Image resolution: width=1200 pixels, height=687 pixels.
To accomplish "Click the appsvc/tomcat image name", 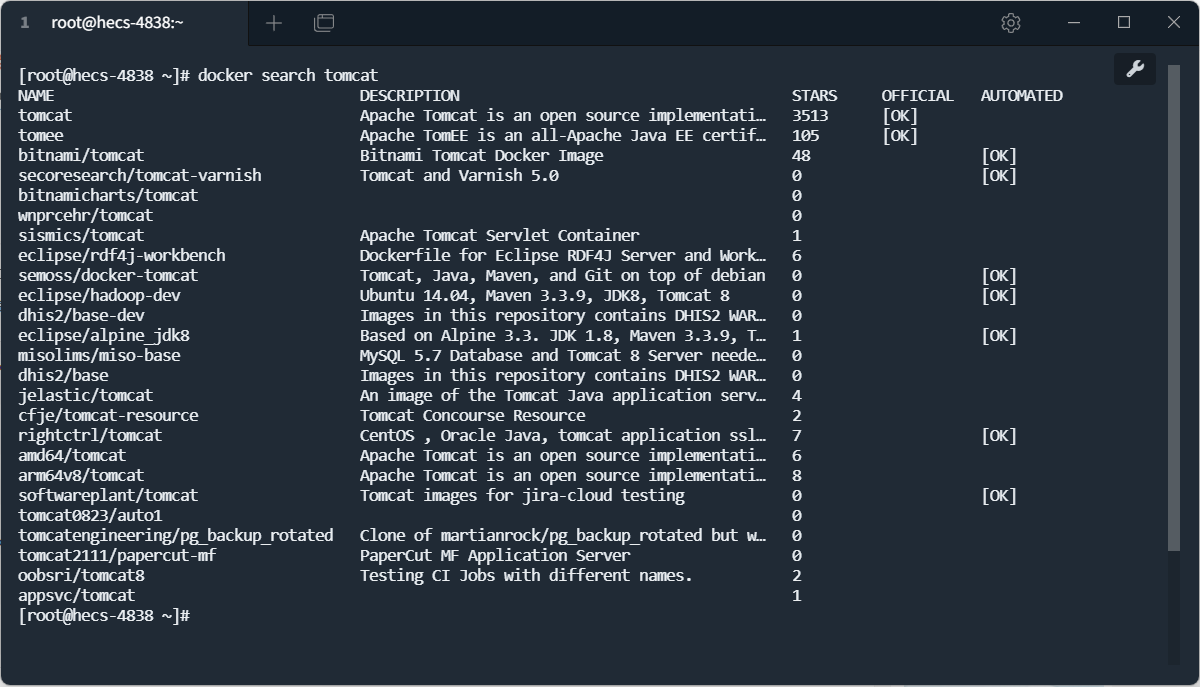I will (76, 596).
